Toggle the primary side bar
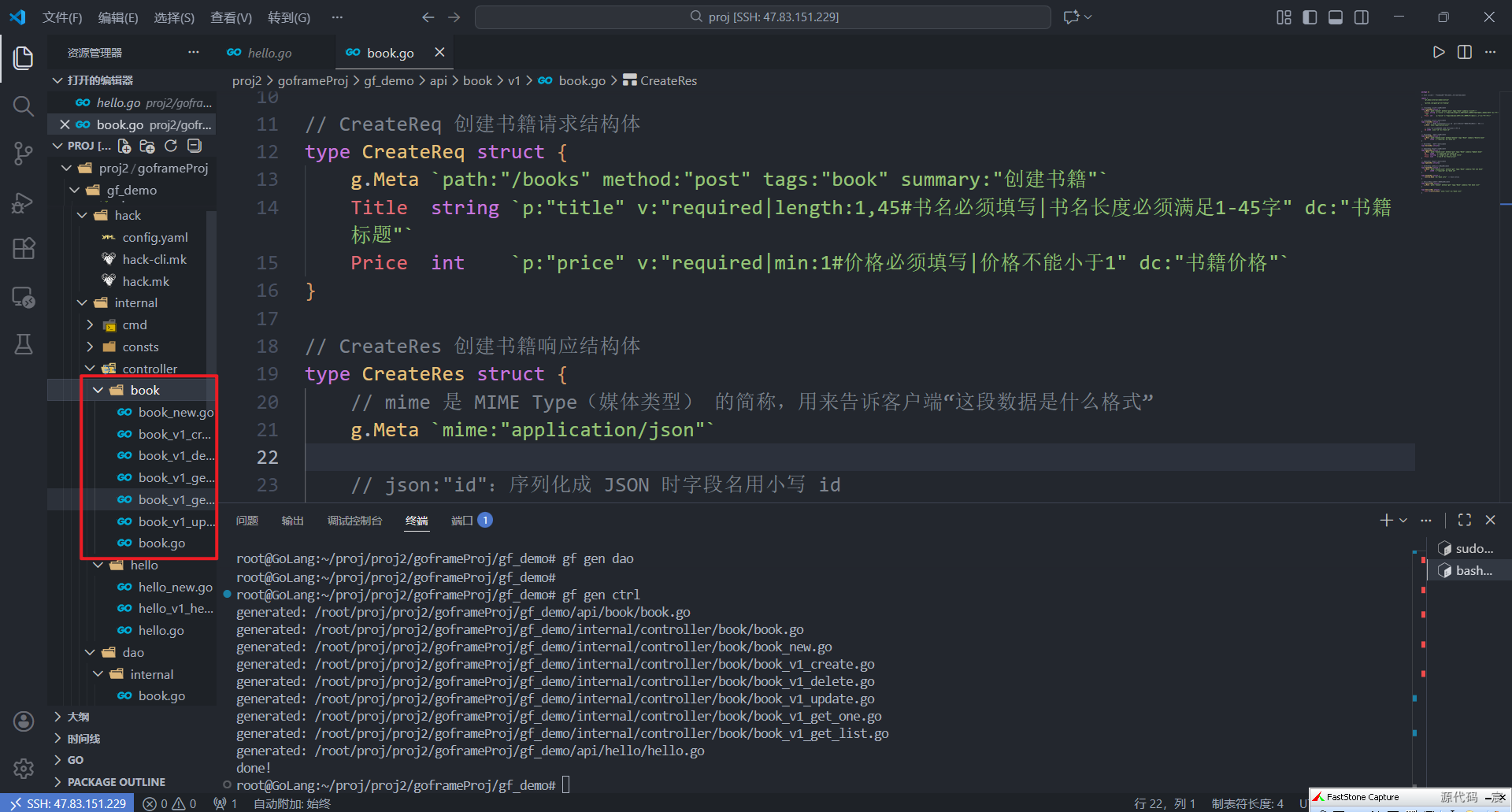Screen dimensions: 1512x812 click(x=1310, y=17)
